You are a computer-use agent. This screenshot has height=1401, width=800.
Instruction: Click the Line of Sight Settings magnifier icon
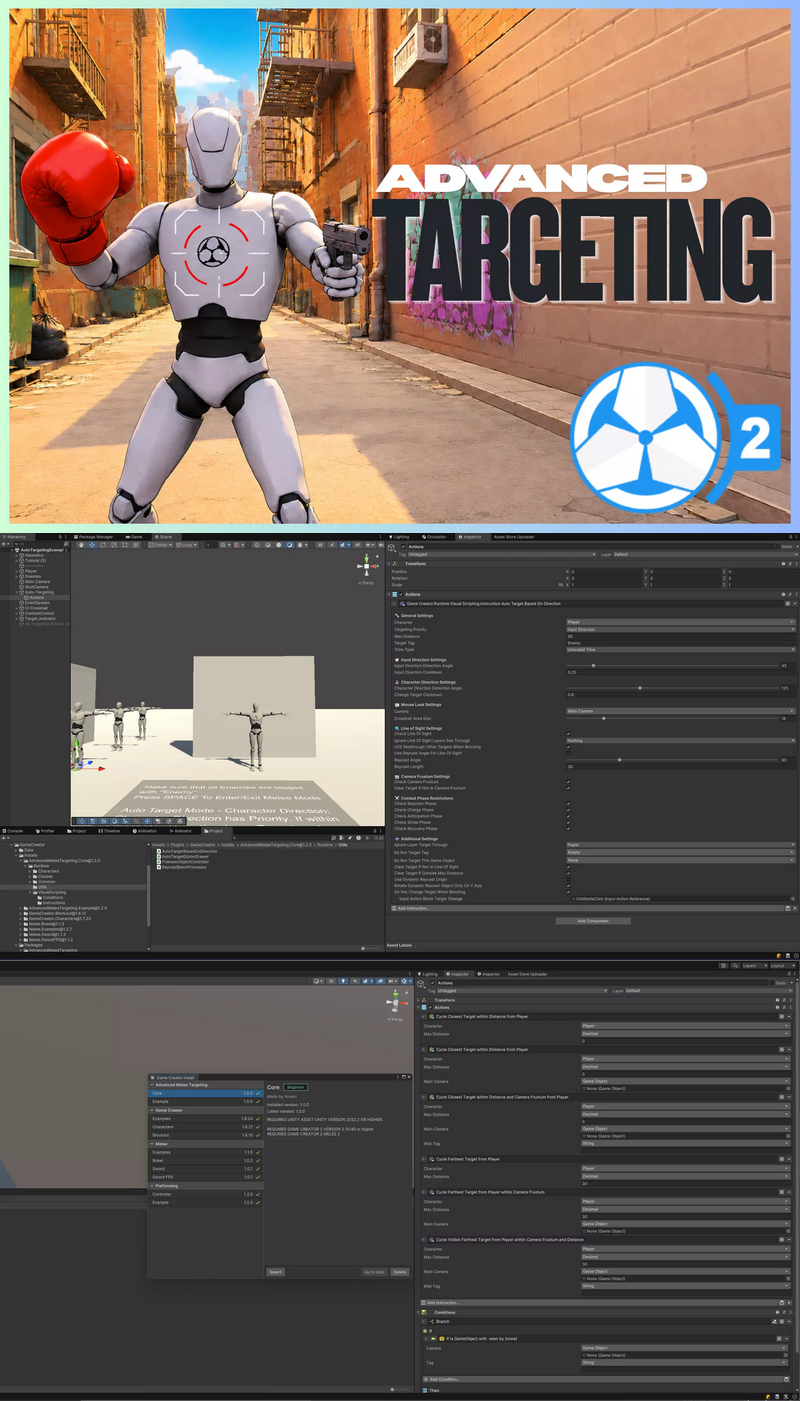pos(396,728)
